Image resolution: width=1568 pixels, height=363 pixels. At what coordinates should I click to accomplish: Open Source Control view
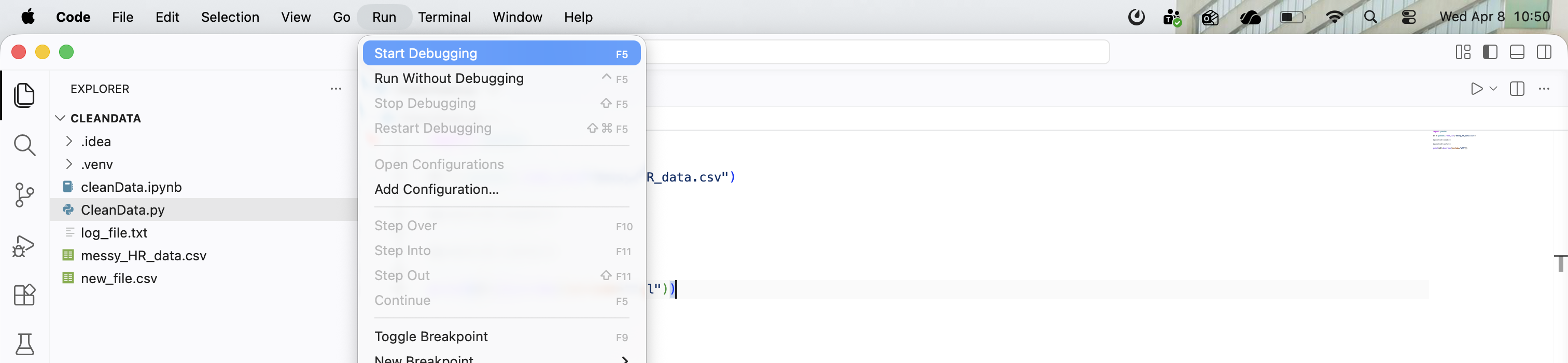point(24,195)
